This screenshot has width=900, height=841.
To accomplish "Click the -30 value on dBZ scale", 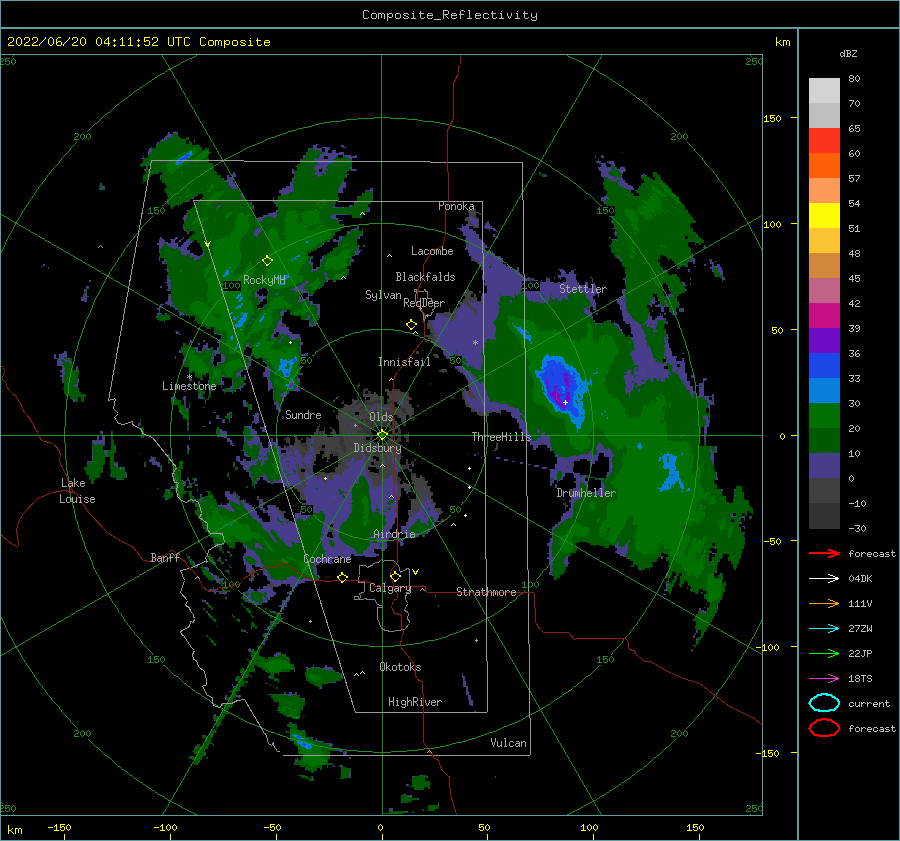I will pyautogui.click(x=857, y=528).
